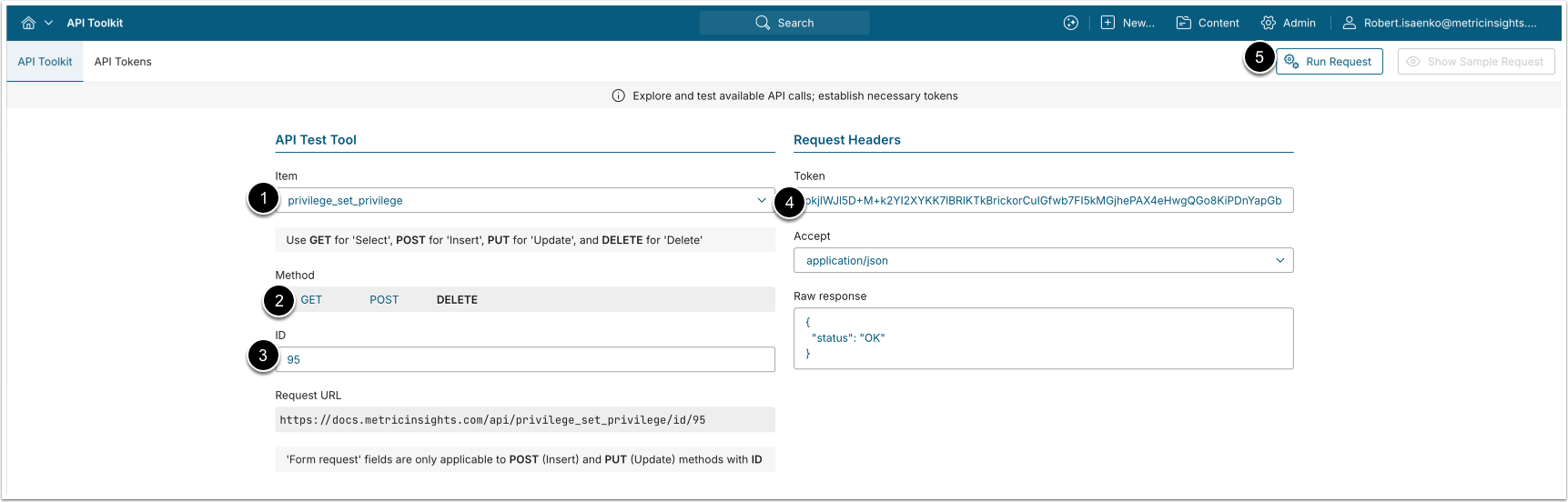Click the New plus icon
Viewport: 1568px width, 502px height.
coord(1108,23)
